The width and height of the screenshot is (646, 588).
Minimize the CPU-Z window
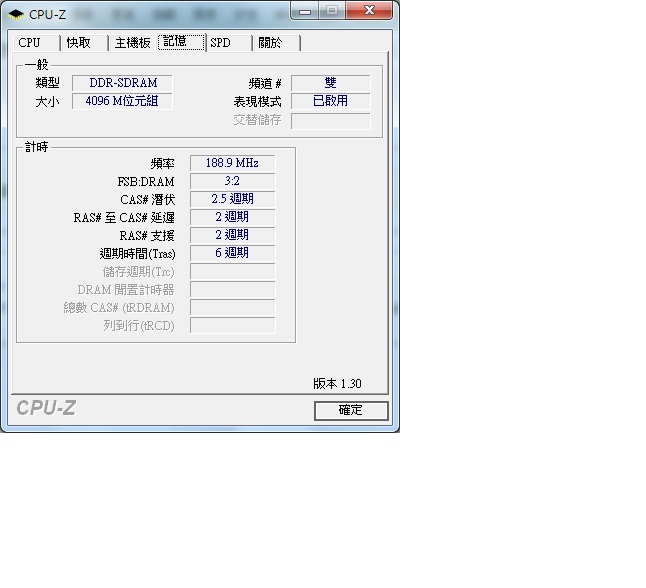tap(305, 11)
